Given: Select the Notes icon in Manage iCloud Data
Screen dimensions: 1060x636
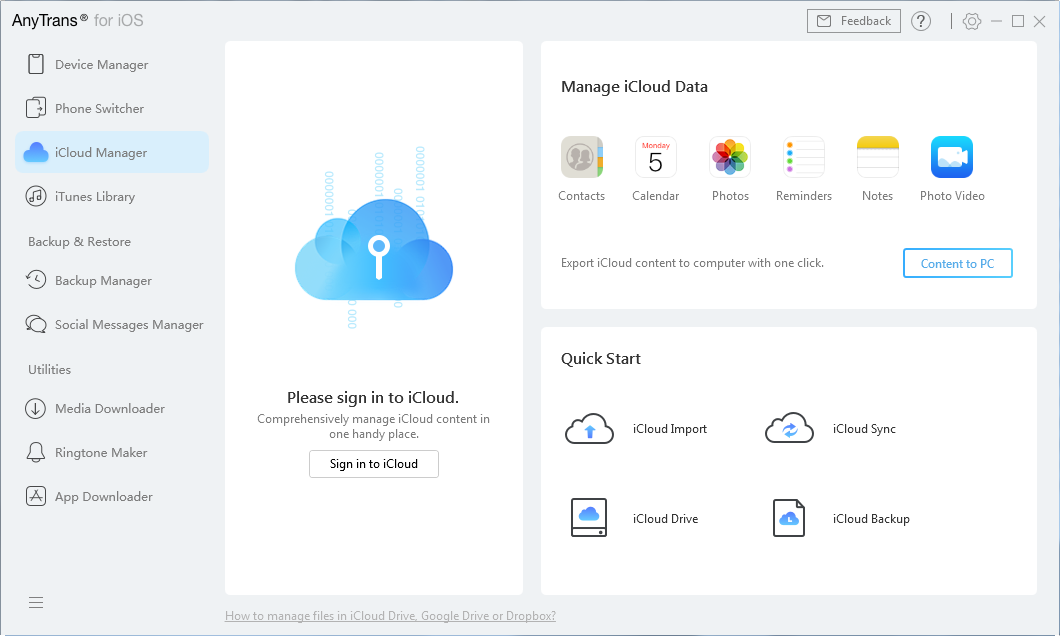Looking at the screenshot, I should pyautogui.click(x=877, y=157).
